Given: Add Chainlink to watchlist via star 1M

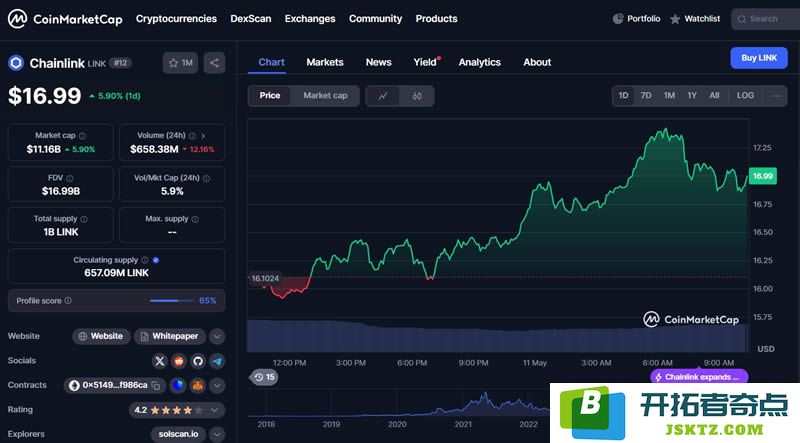Looking at the screenshot, I should (180, 63).
